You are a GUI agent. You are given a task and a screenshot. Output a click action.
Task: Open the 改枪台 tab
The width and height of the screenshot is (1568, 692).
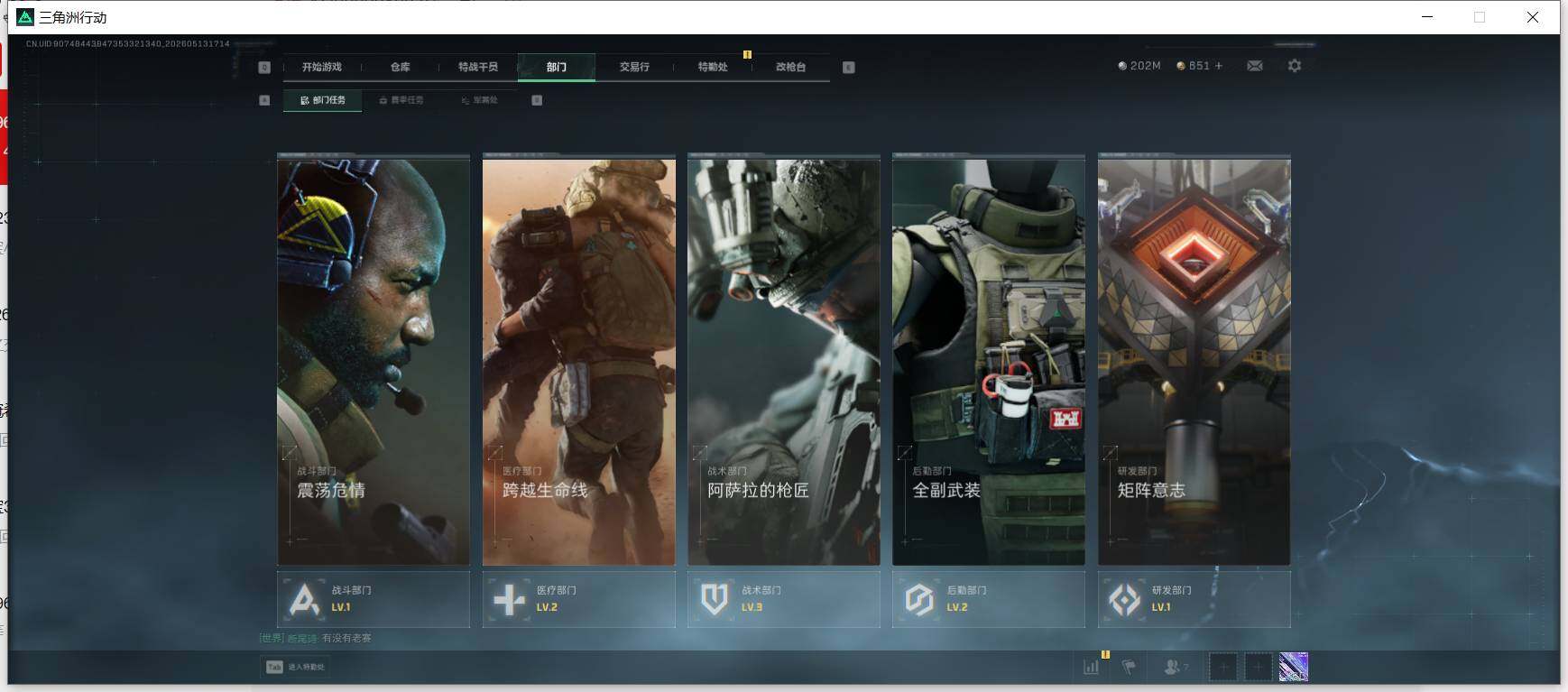tap(790, 67)
